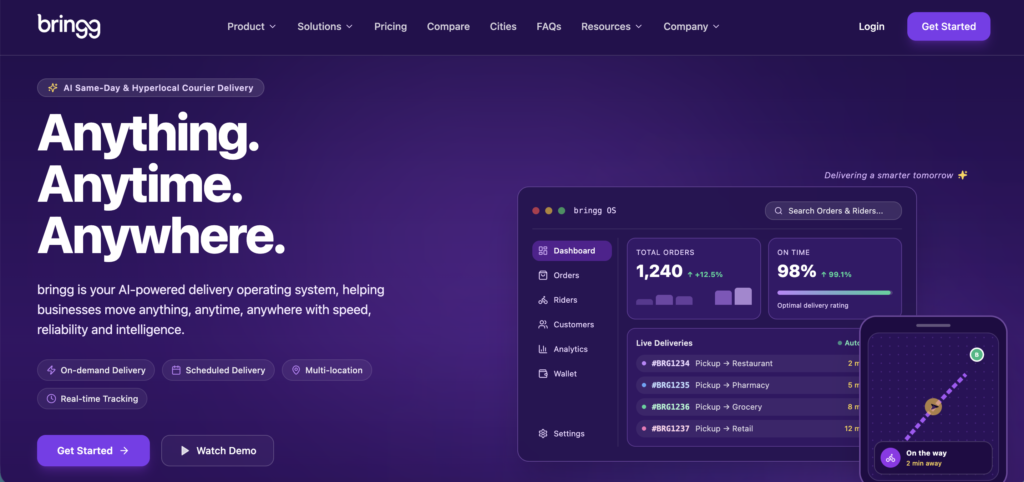The height and width of the screenshot is (482, 1024).
Task: Click the On Time 98% card
Action: tap(835, 278)
